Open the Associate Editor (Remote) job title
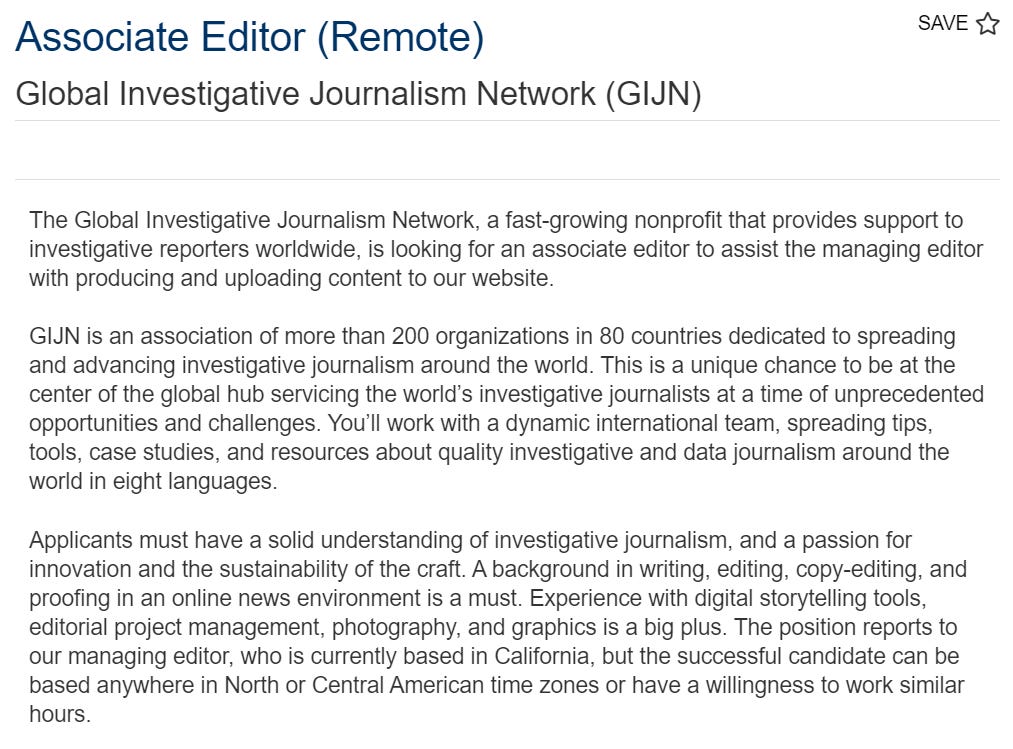This screenshot has height=749, width=1013. pyautogui.click(x=250, y=37)
